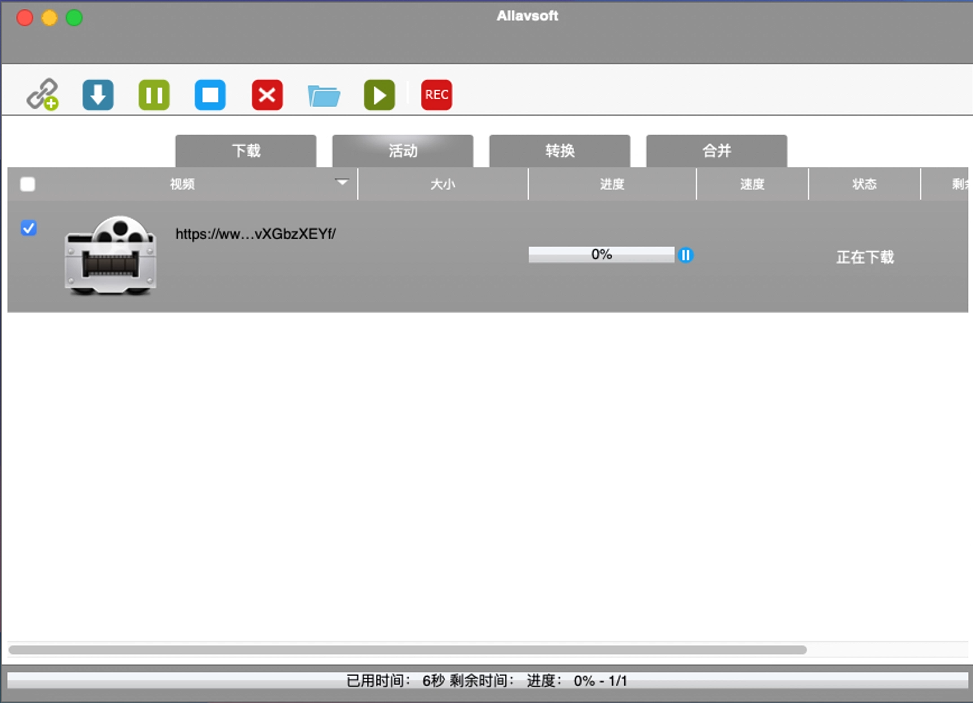This screenshot has height=703, width=973.
Task: Open the download folder icon
Action: [x=324, y=96]
